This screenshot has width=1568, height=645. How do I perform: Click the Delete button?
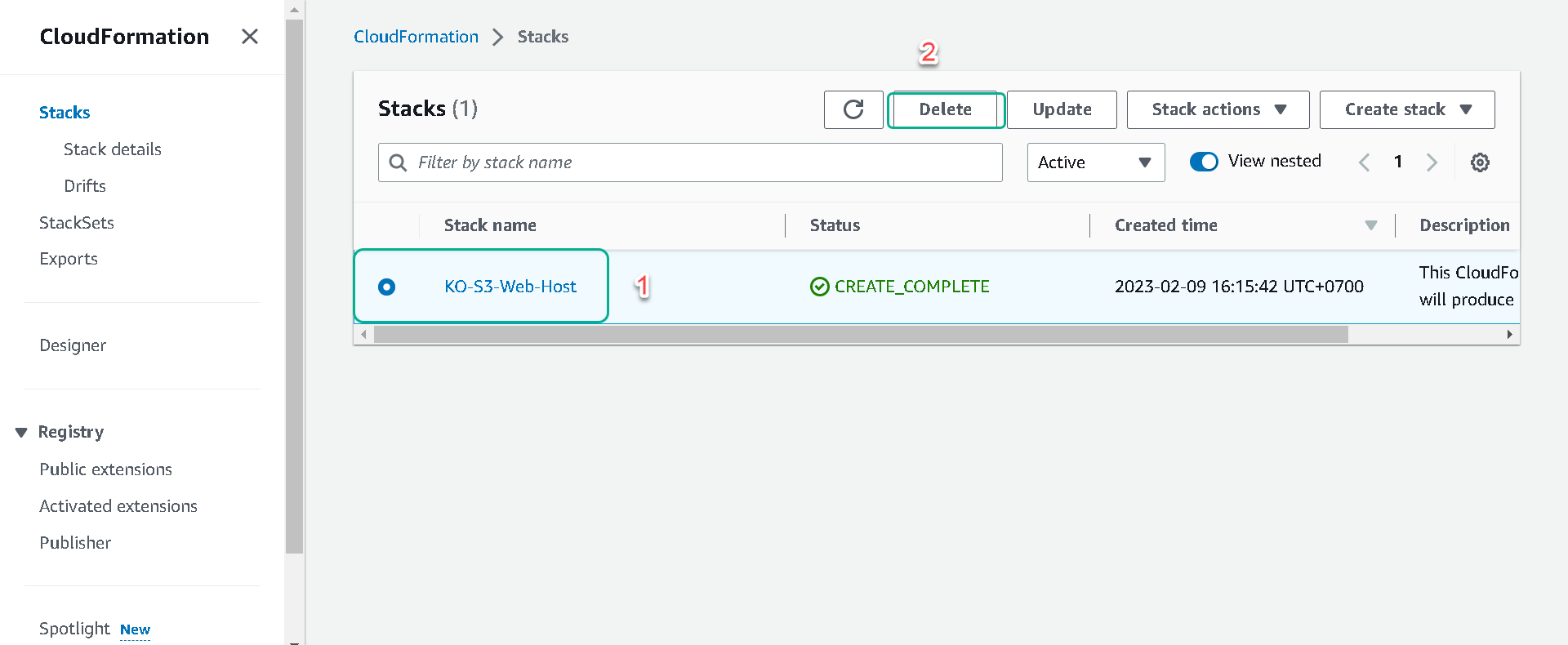pos(946,109)
